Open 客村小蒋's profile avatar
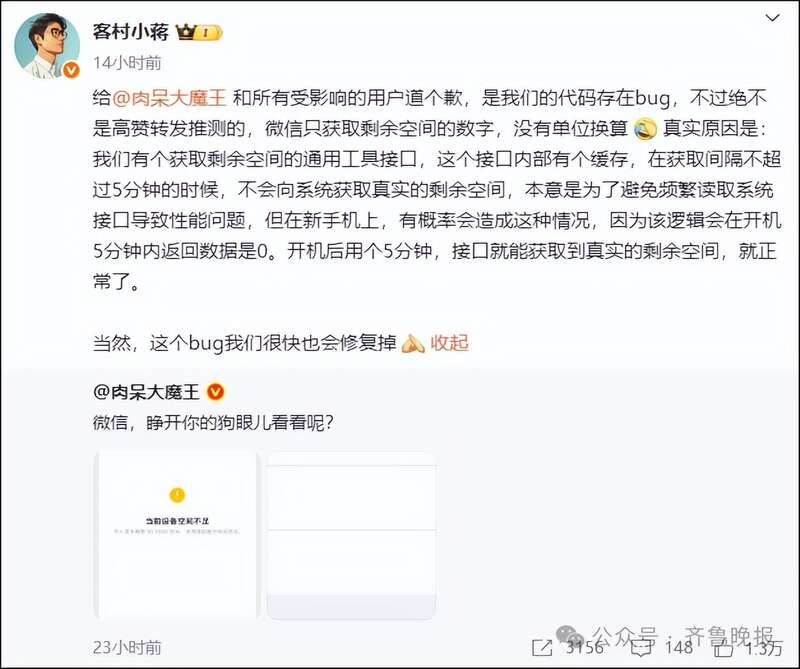The height and width of the screenshot is (669, 800). coord(47,46)
